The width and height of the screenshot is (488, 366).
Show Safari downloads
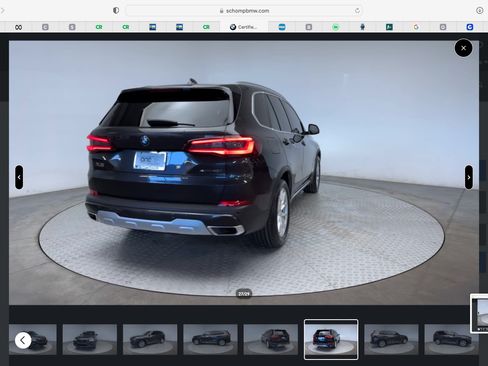coord(479,11)
